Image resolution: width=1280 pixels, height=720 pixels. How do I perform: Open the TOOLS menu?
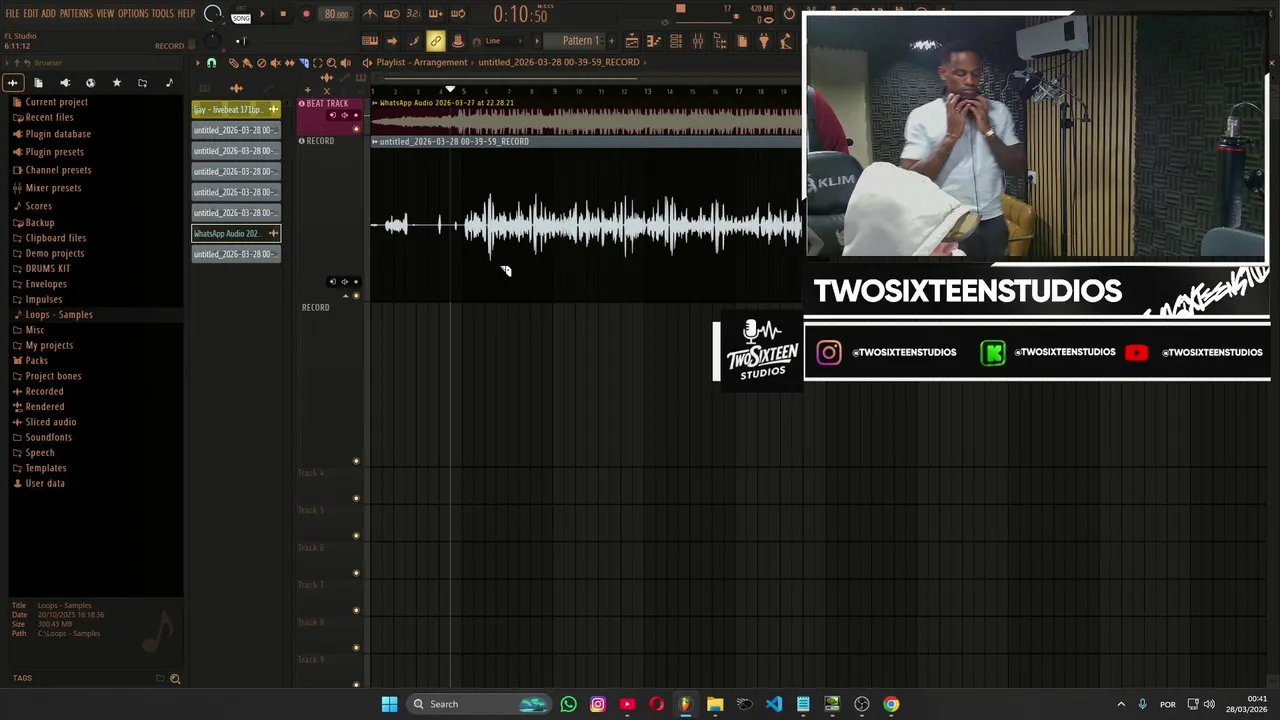click(x=162, y=13)
